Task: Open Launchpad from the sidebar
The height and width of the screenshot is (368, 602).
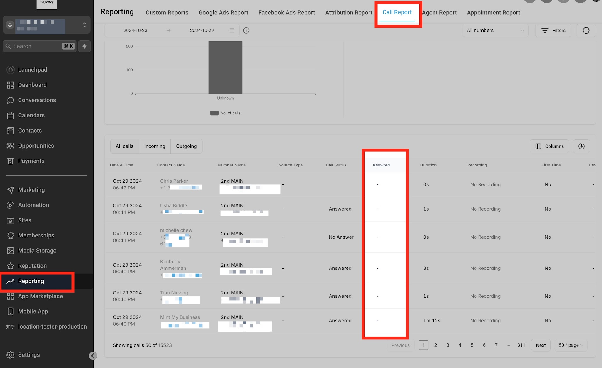Action: tap(32, 70)
